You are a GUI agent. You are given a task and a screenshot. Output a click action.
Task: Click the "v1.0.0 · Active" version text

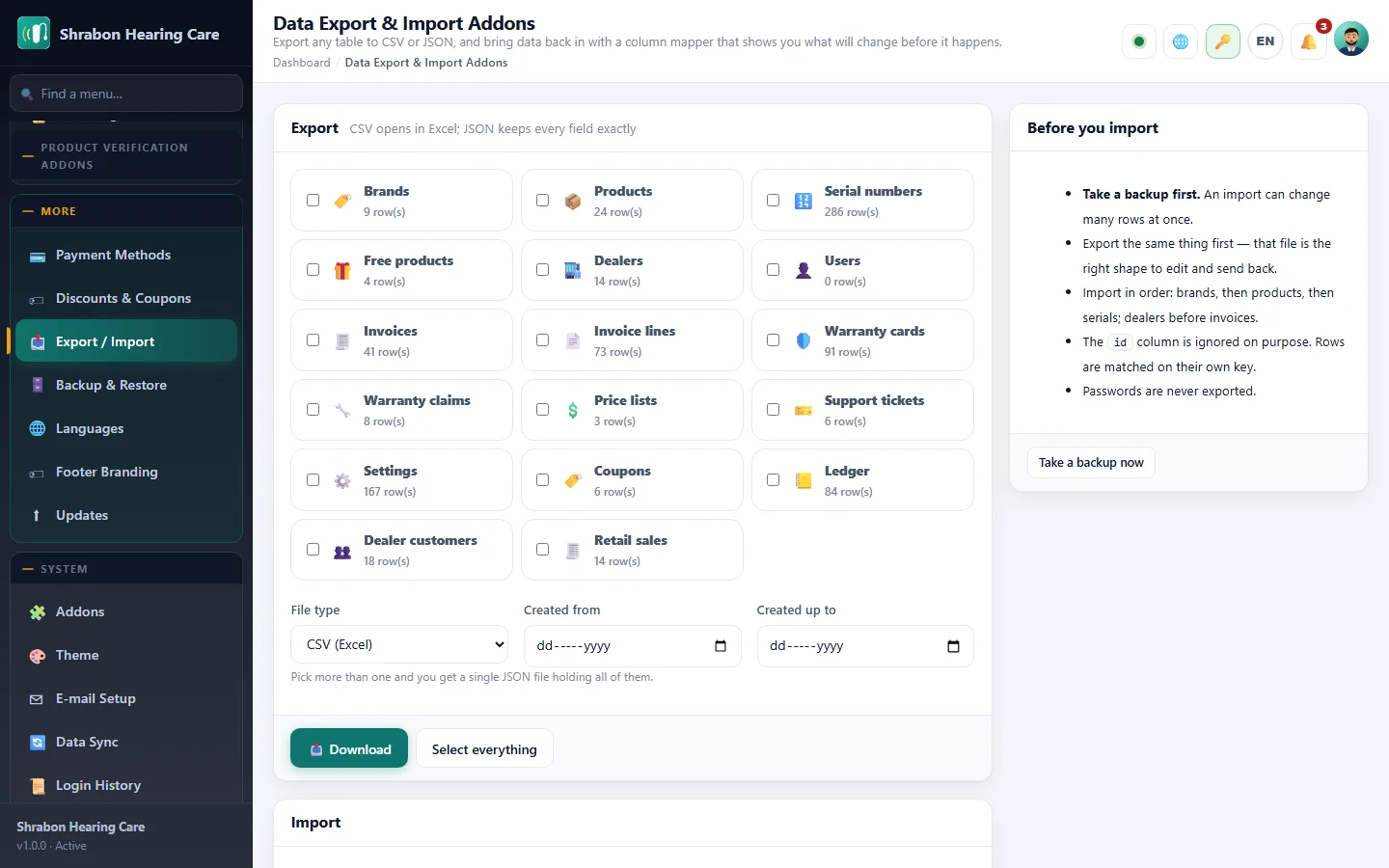click(51, 846)
